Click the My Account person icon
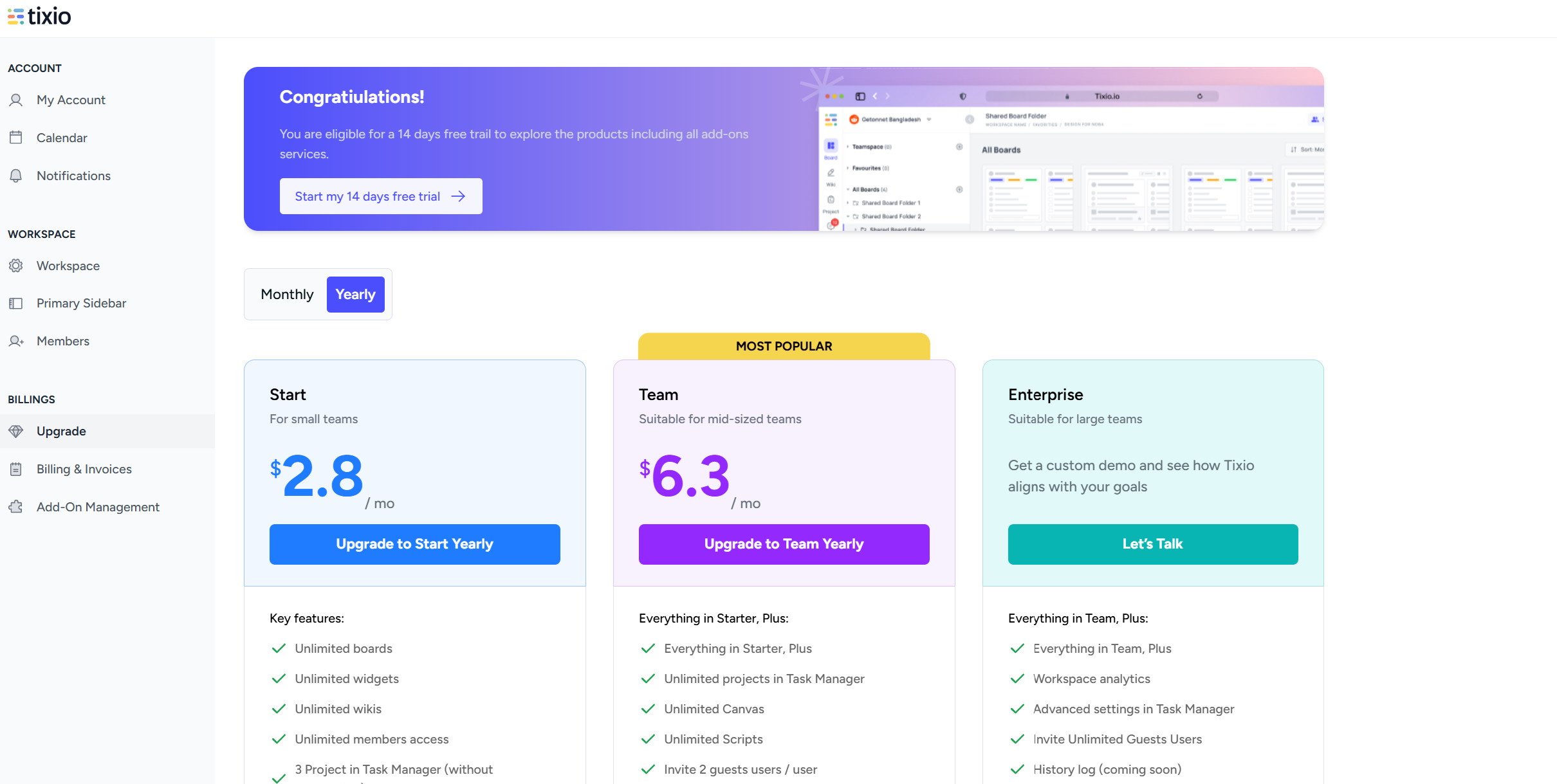 point(16,100)
